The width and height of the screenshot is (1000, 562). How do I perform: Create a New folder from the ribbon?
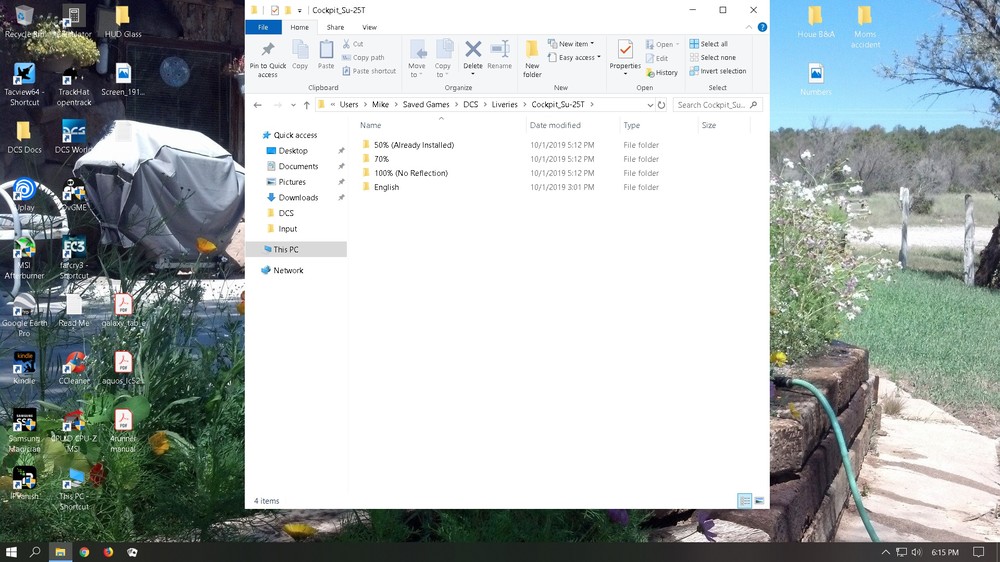click(x=533, y=59)
